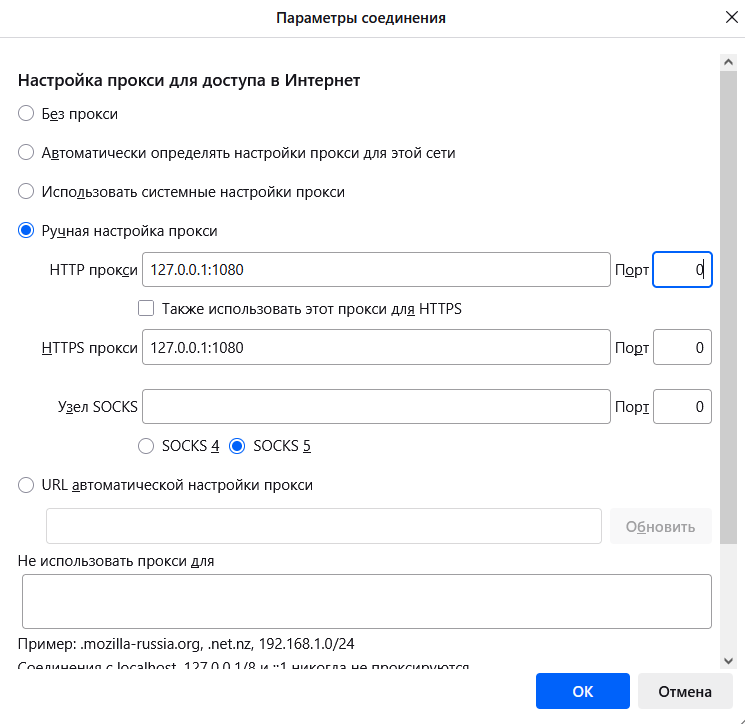Click the scrollbar up arrow

pos(728,62)
